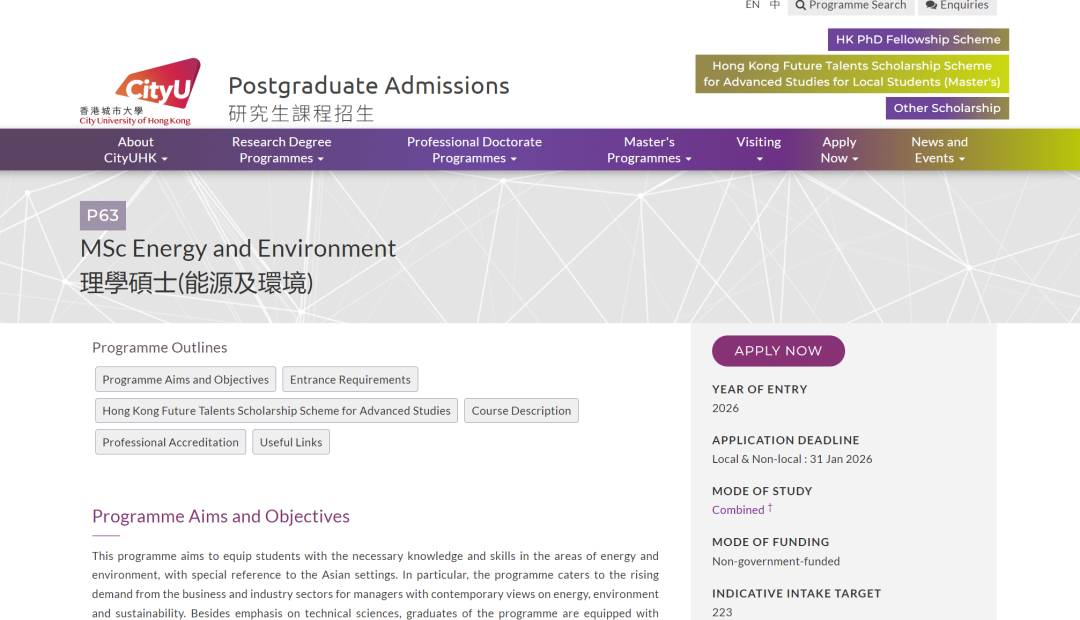Expand About CityUHK menu

point(136,150)
